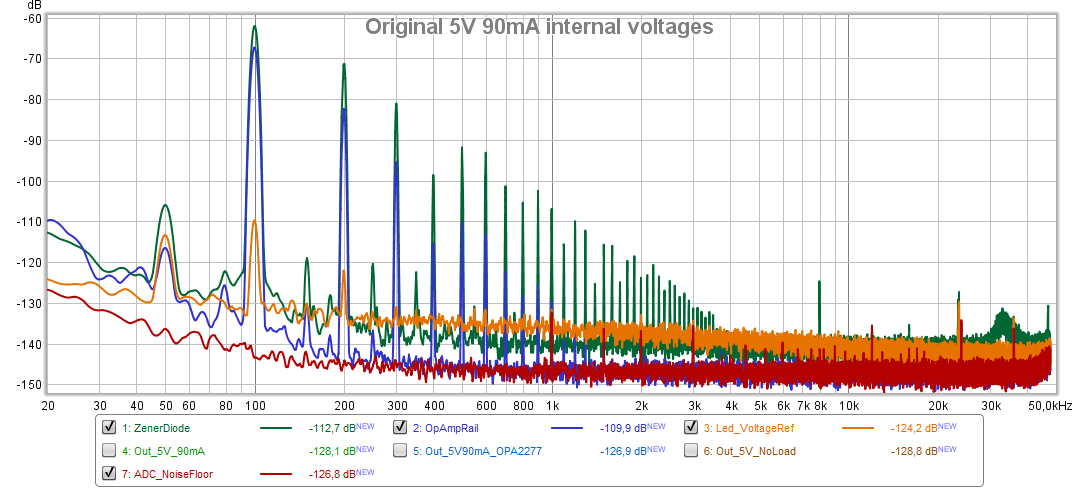Viewport: 1079px width, 488px height.
Task: Click the -128,1 dB Out_5V_90mA value
Action: [x=332, y=451]
